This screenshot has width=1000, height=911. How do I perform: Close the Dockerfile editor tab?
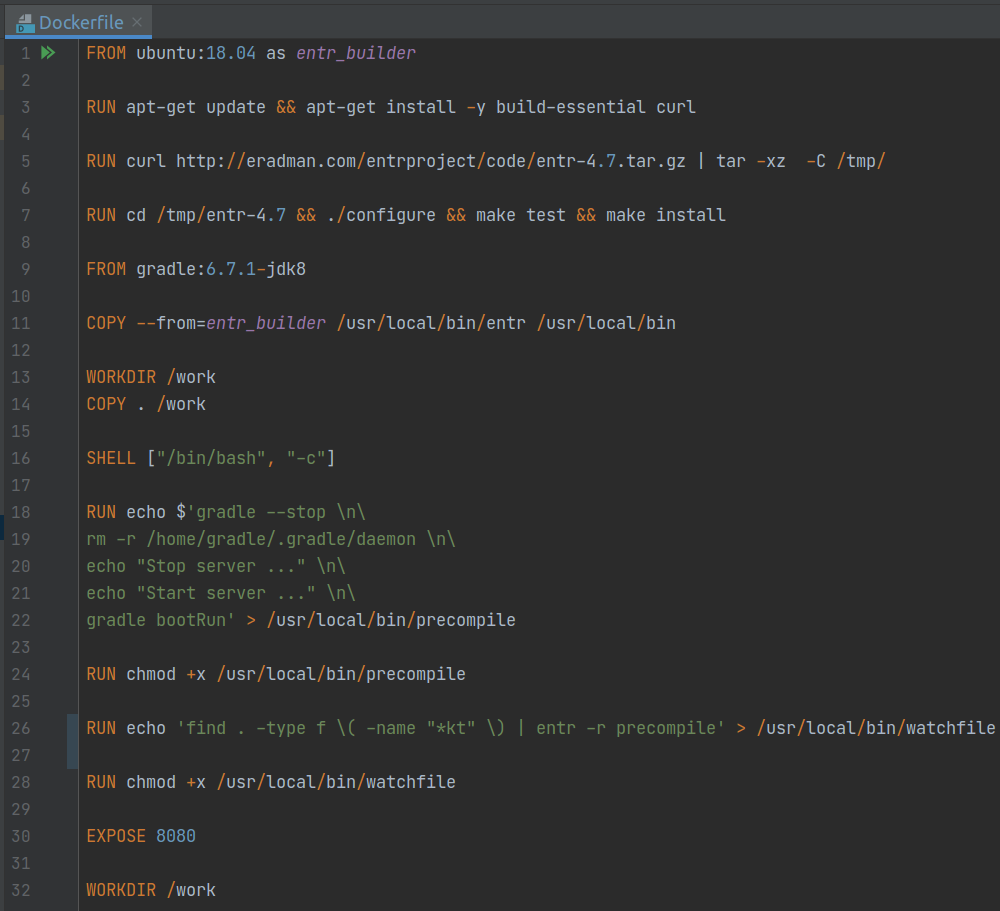click(x=137, y=22)
